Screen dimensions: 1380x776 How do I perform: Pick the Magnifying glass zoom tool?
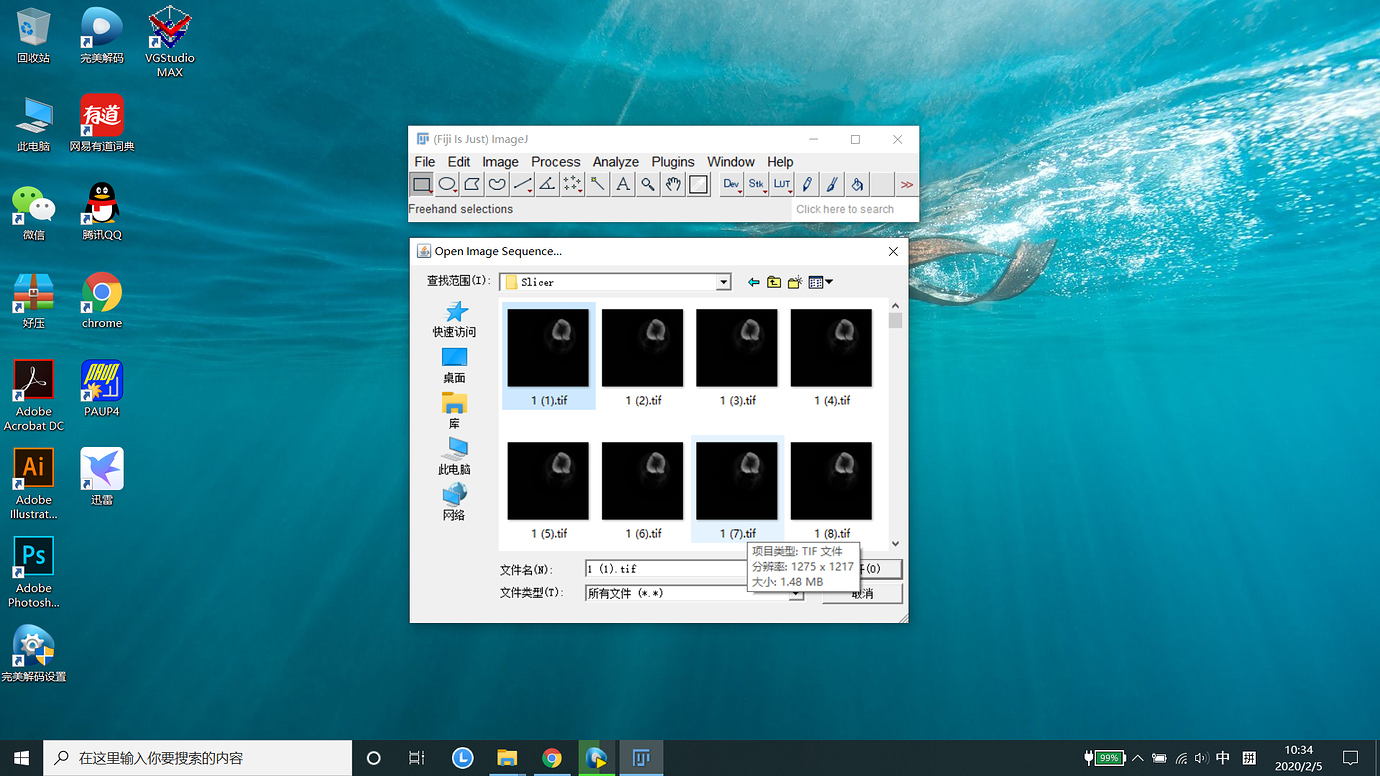tap(648, 184)
